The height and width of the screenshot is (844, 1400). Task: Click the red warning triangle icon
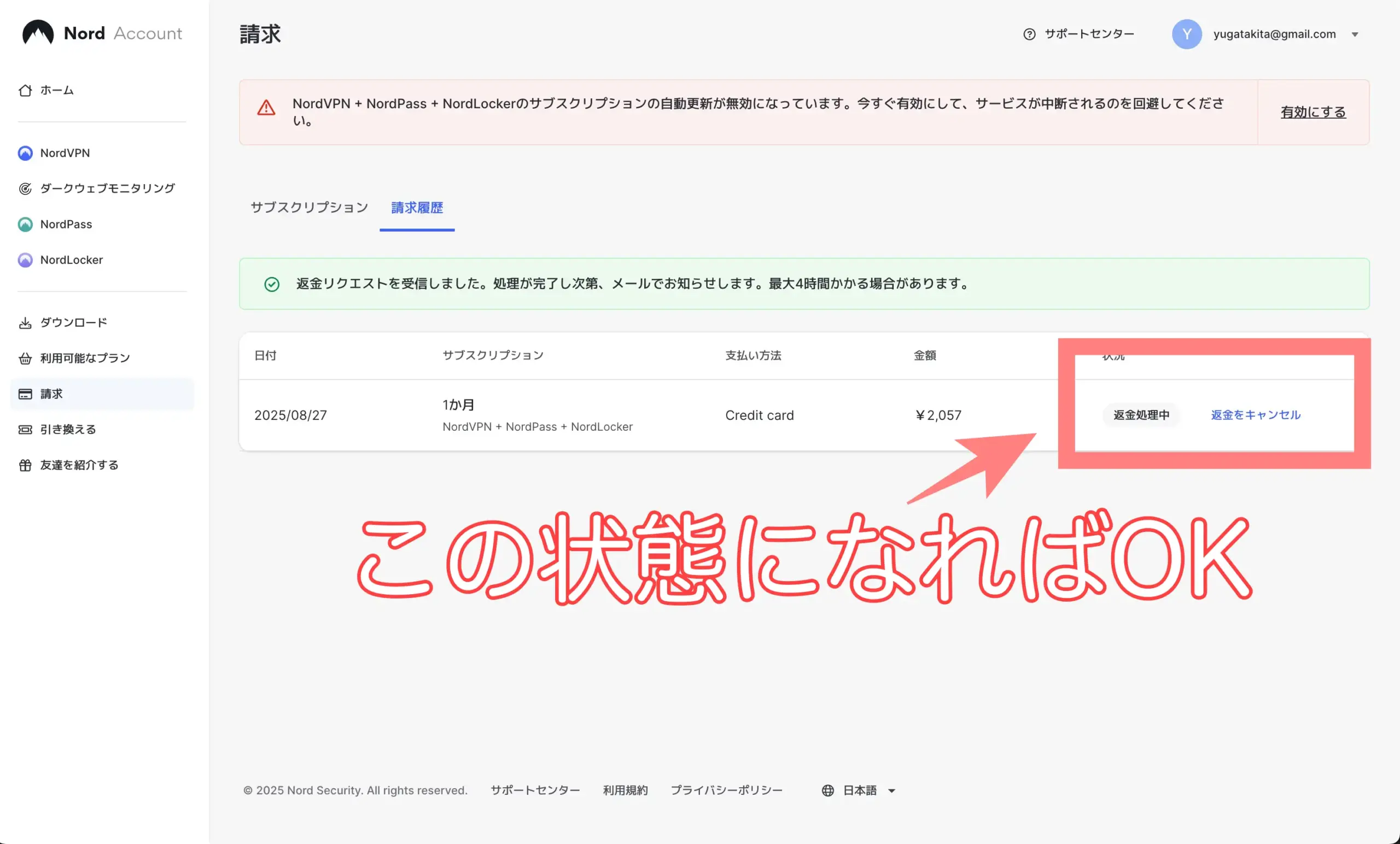(266, 107)
